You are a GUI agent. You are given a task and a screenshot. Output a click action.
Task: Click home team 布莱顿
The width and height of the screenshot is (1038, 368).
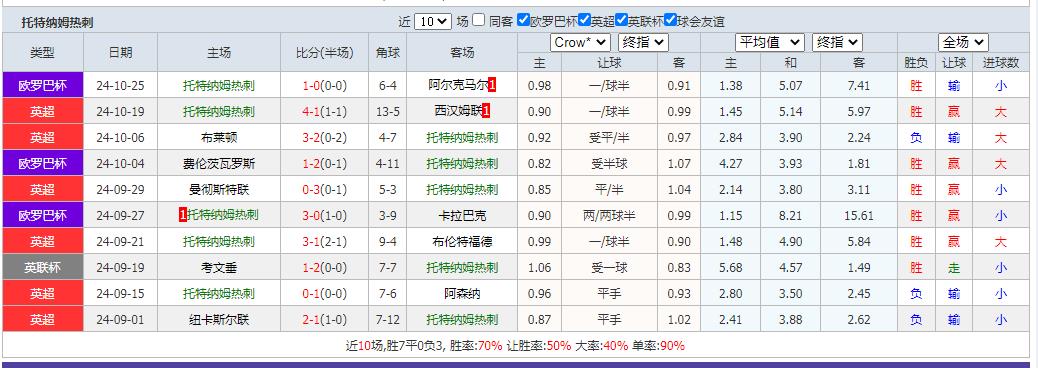(x=219, y=138)
